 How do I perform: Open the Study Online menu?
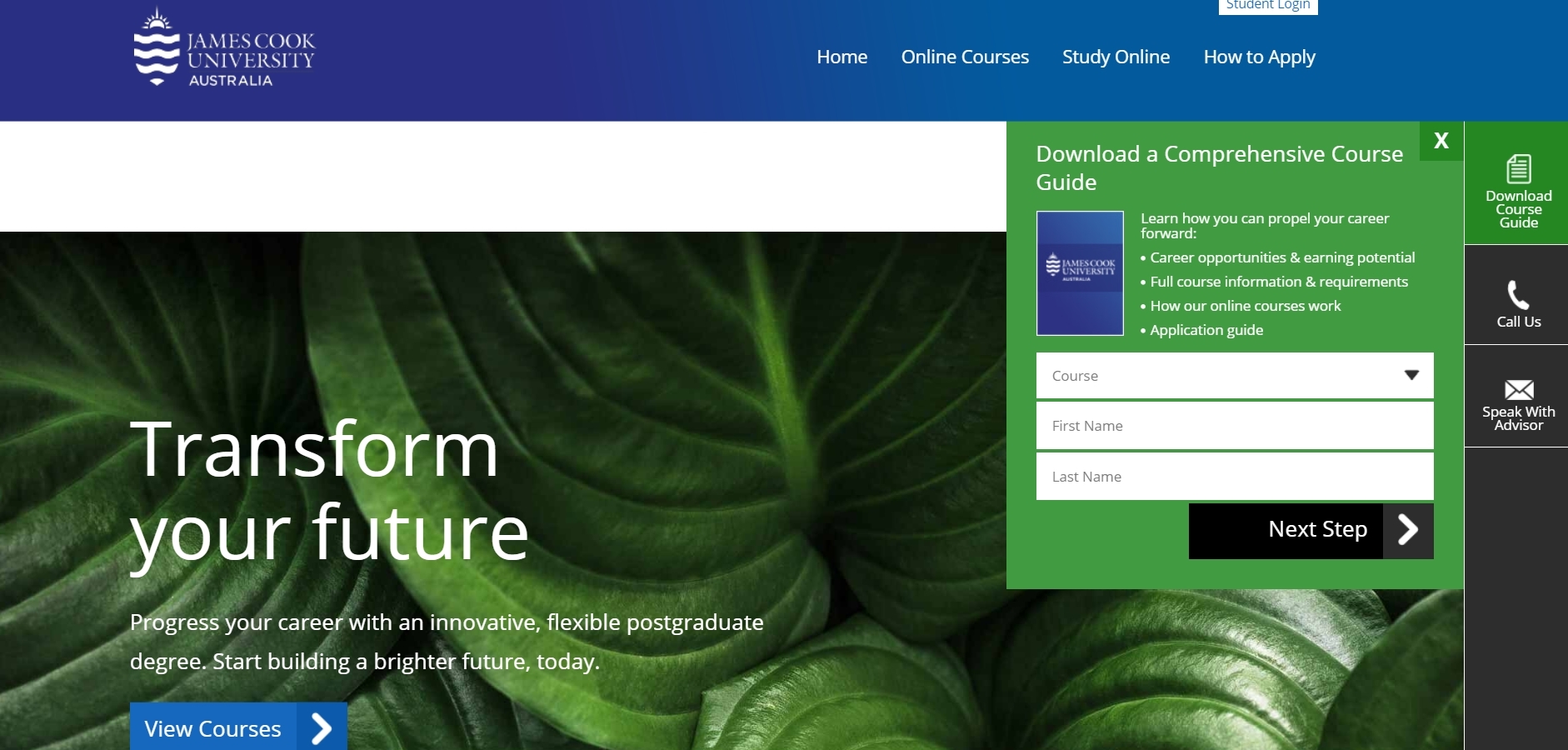coord(1116,57)
